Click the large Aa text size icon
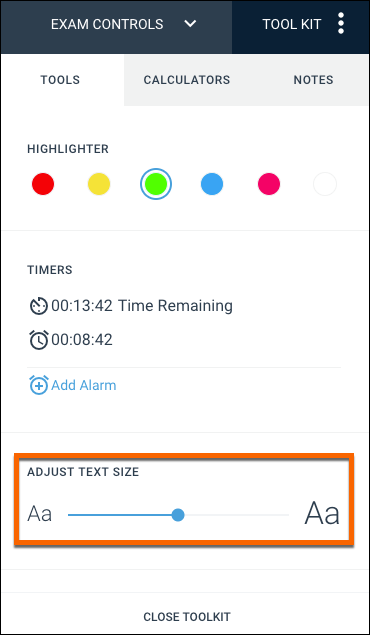 (322, 514)
